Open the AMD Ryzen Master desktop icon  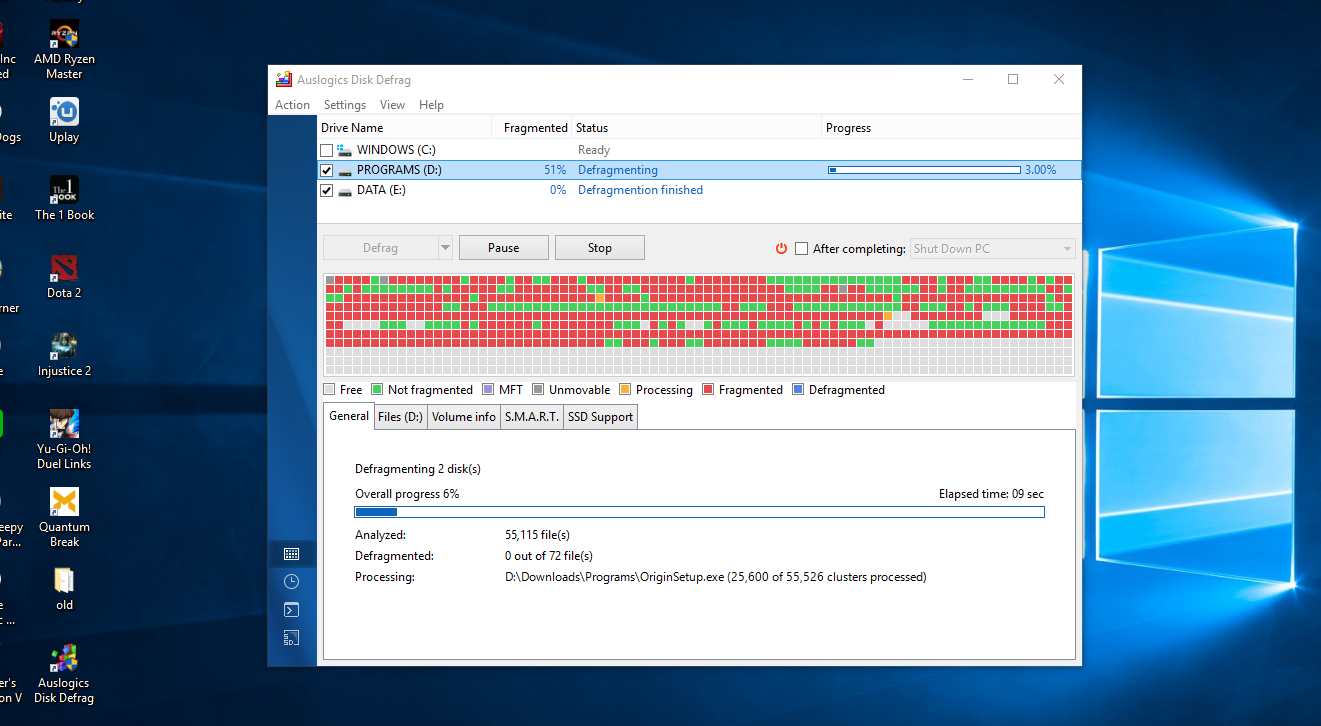[64, 50]
